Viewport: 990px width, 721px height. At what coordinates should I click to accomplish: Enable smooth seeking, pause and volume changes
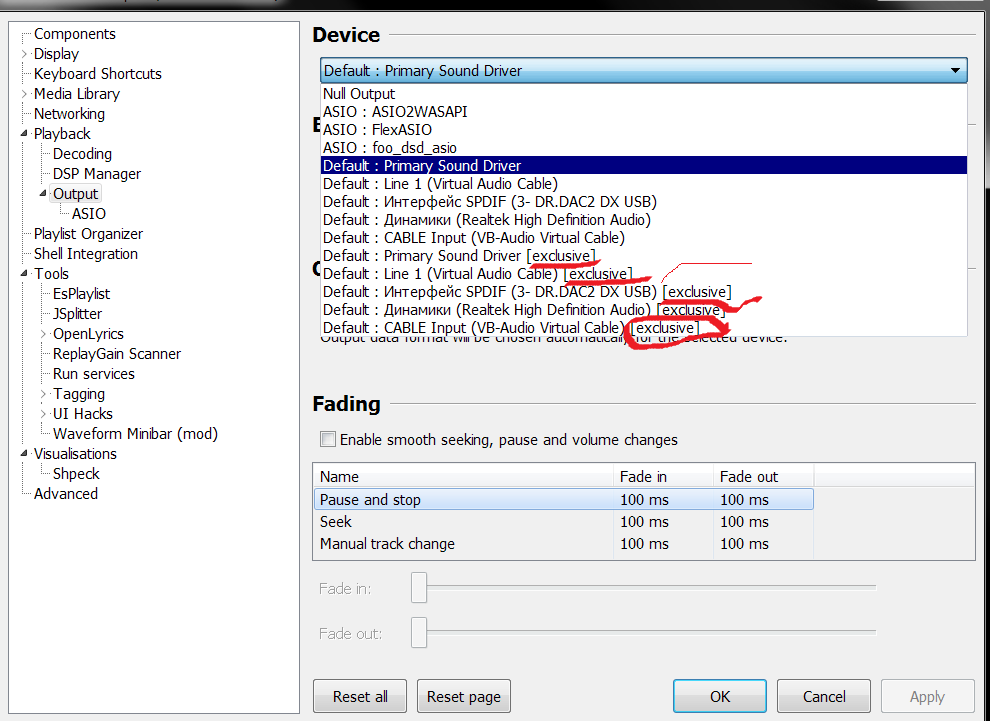pos(327,440)
